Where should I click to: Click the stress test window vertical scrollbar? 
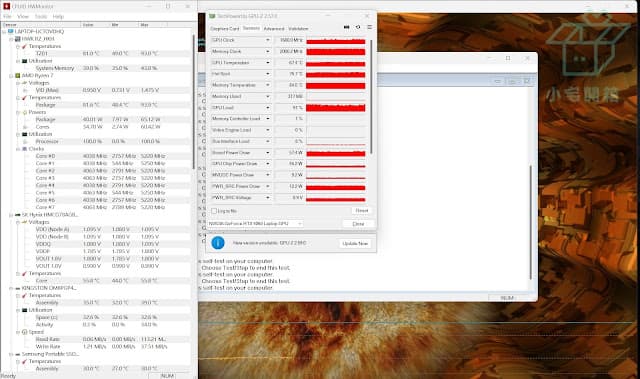(x=531, y=222)
